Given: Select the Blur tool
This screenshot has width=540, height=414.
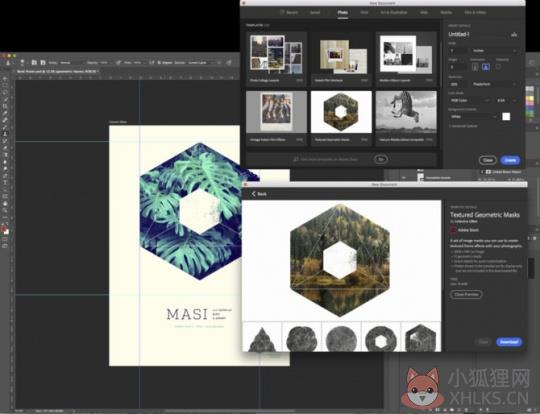Looking at the screenshot, I should coord(5,162).
